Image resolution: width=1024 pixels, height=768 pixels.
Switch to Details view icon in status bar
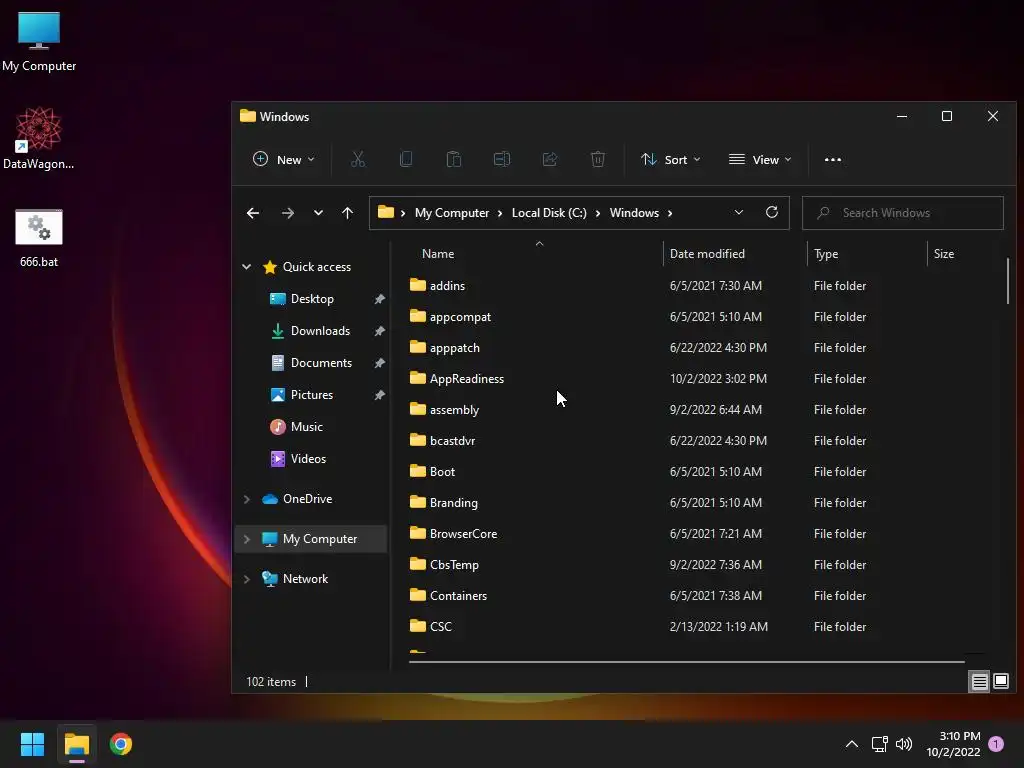[980, 682]
